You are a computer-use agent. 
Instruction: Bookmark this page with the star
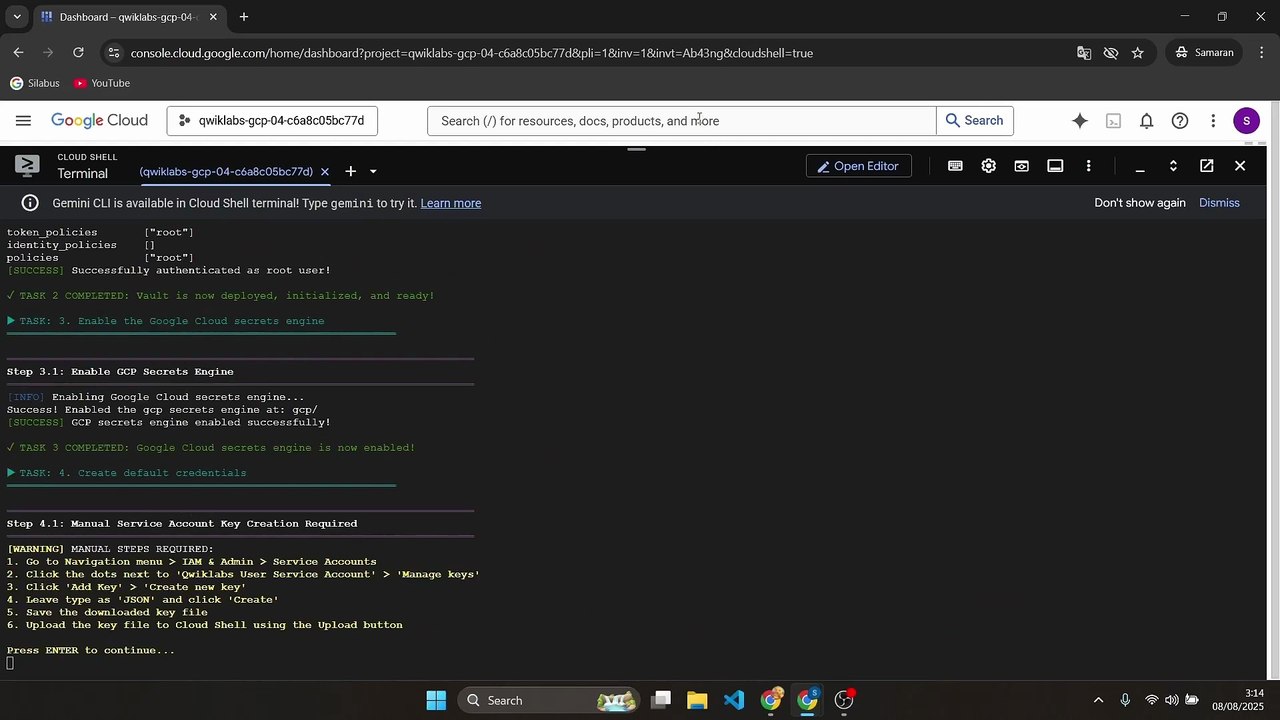tap(1138, 52)
